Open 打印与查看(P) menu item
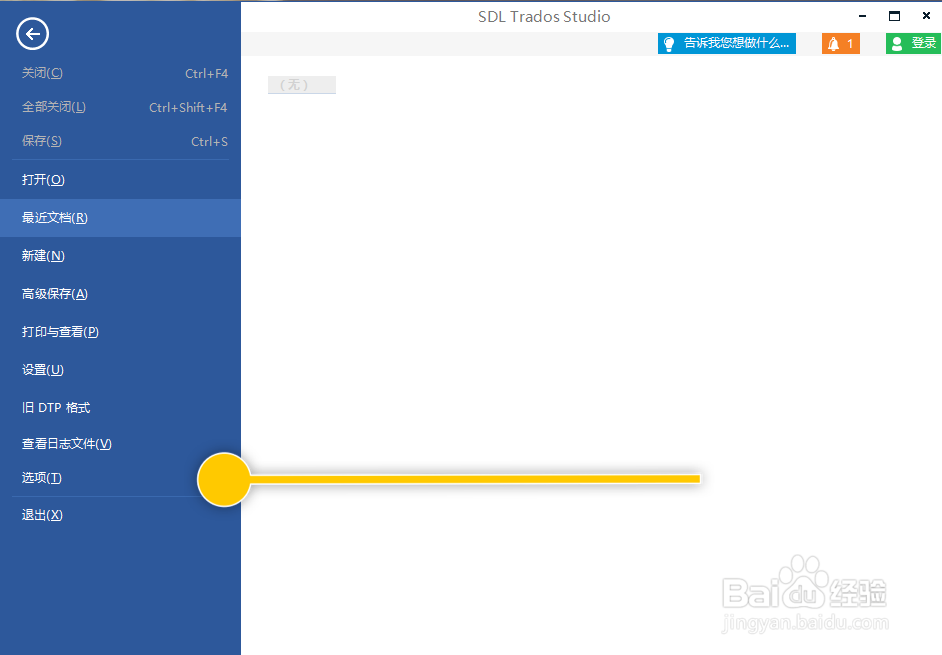 (120, 332)
